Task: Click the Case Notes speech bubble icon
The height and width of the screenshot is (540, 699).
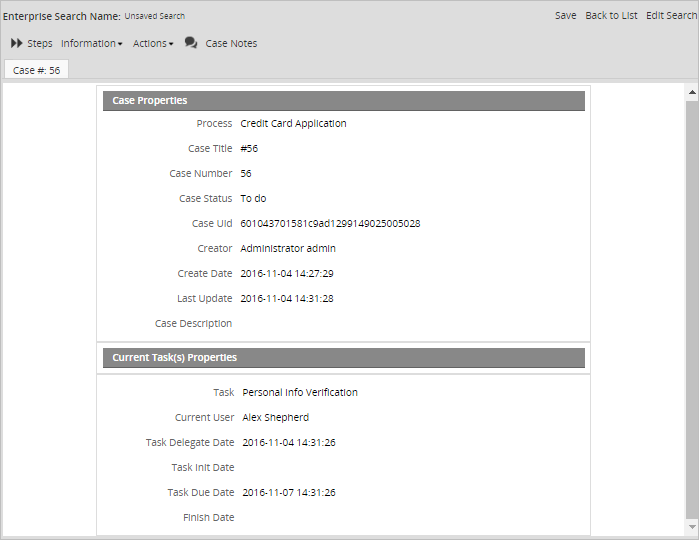Action: [191, 44]
